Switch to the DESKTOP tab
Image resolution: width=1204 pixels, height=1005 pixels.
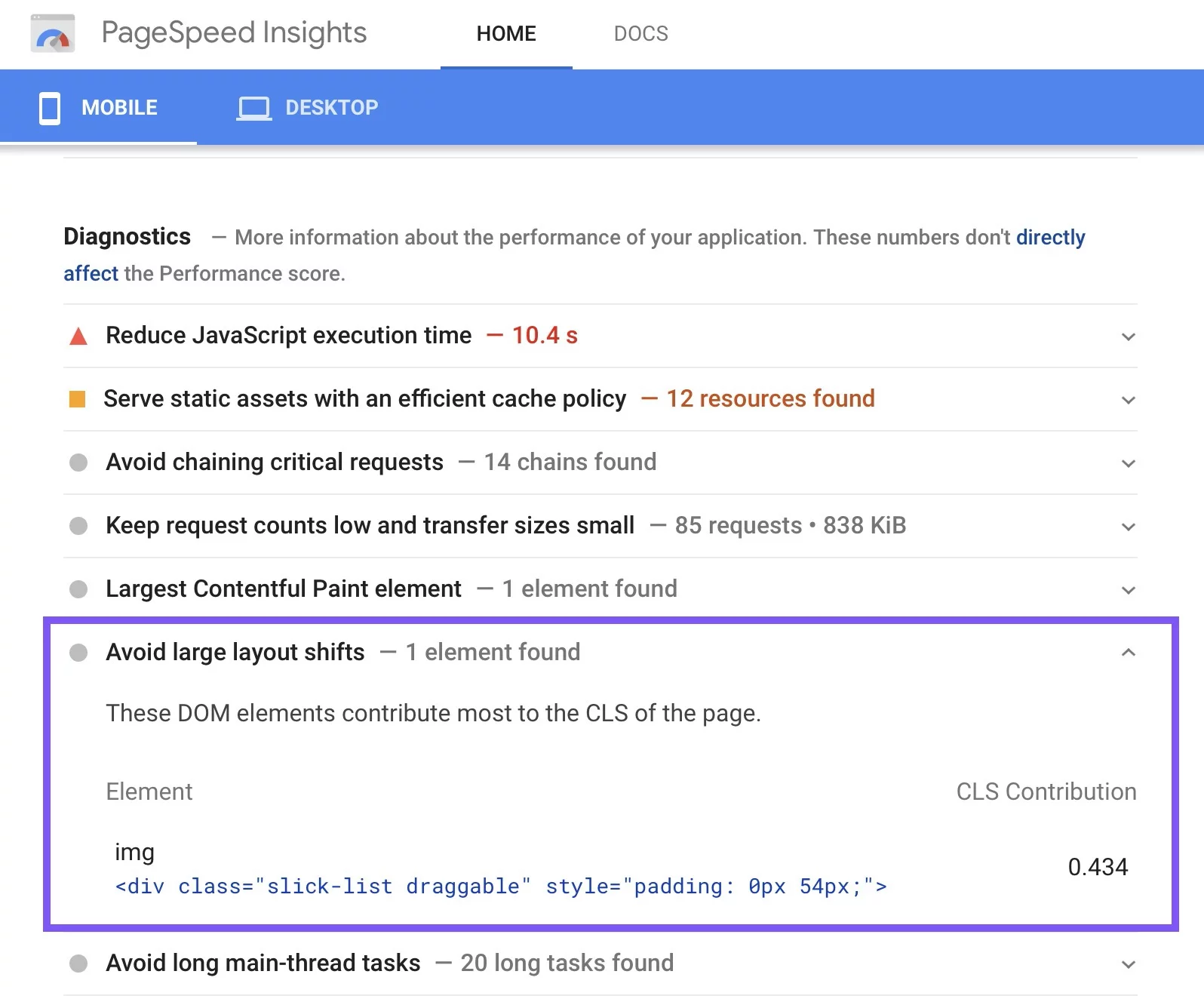pyautogui.click(x=308, y=108)
